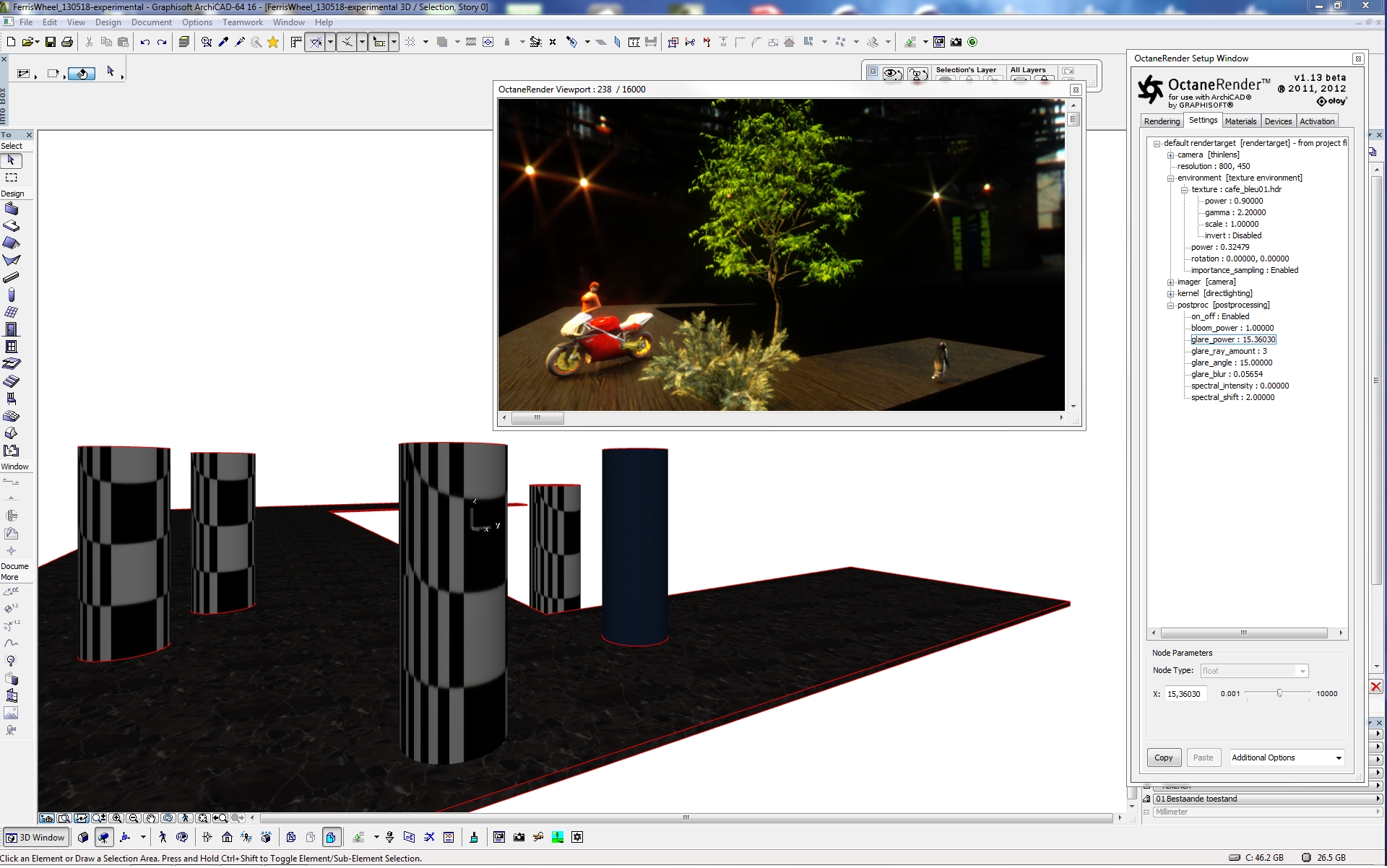Click the home view icon in bottom toolbar
Viewport: 1387px width, 868px height.
(227, 838)
